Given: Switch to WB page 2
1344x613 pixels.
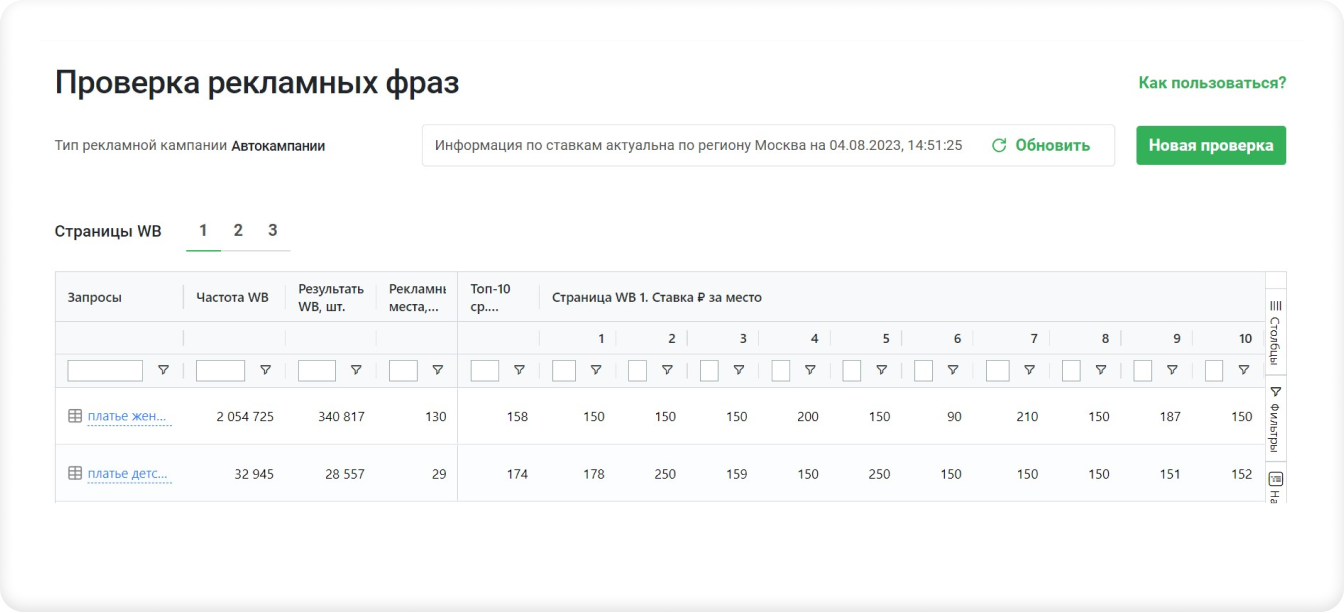Looking at the screenshot, I should [x=238, y=231].
